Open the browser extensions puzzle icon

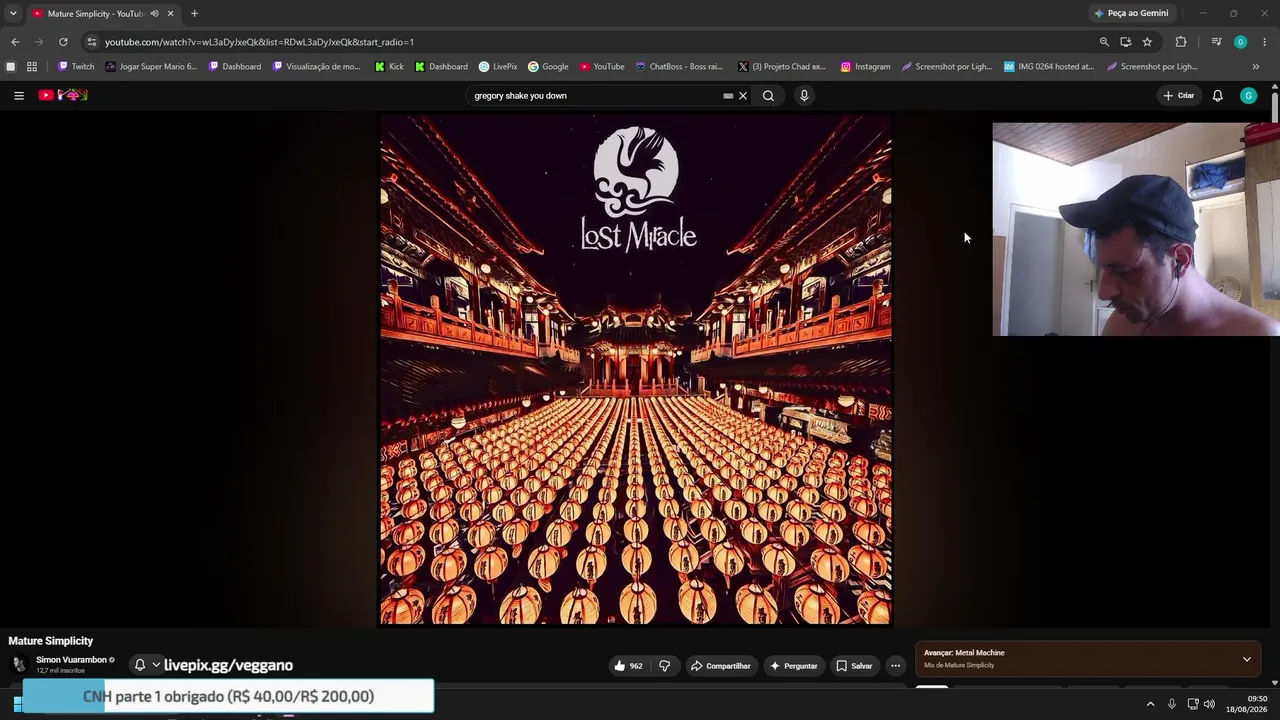[1181, 42]
